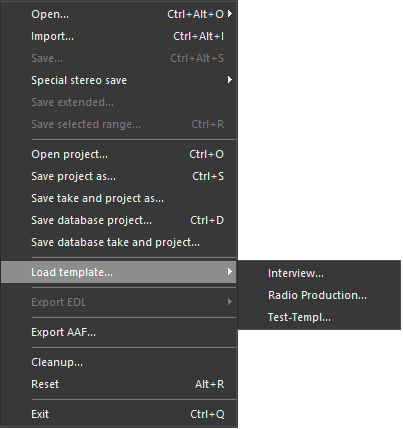Choose Export AAF... from the menu

click(x=118, y=332)
